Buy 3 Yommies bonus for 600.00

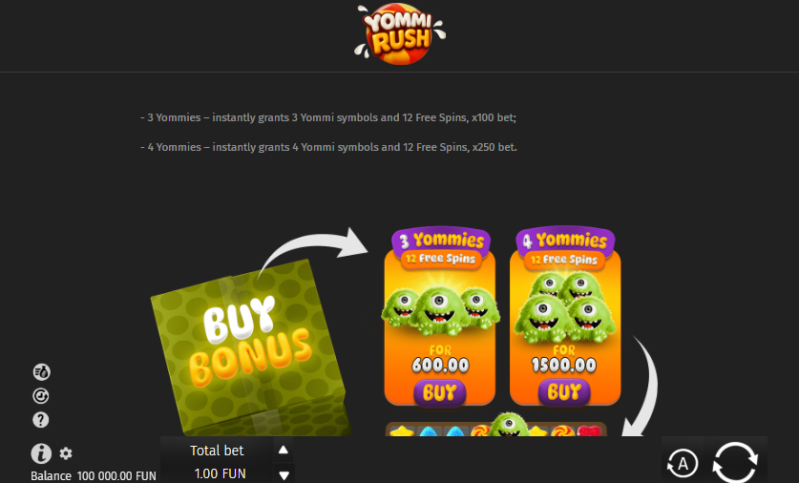440,393
